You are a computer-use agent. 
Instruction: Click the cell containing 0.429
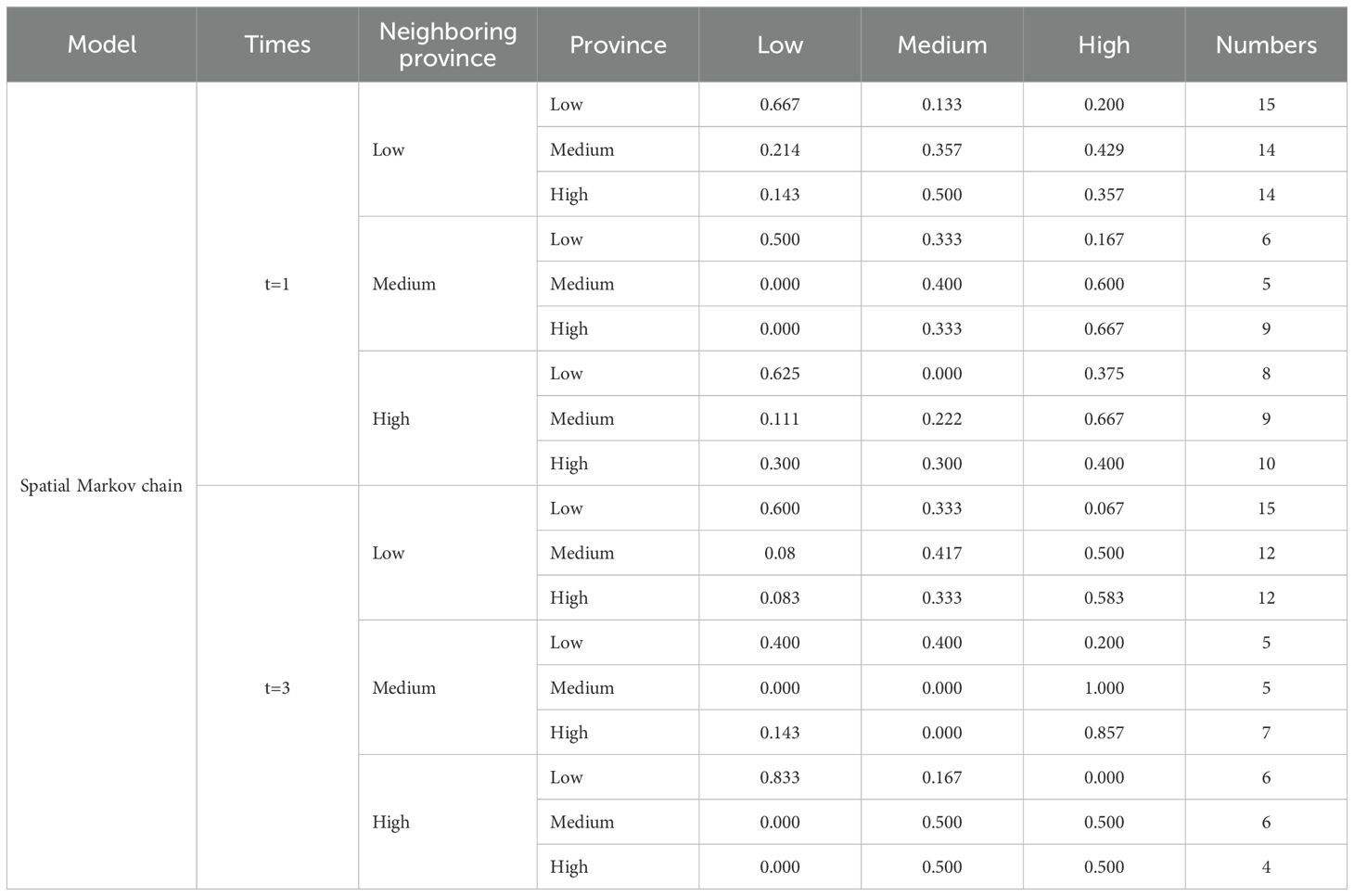point(1104,149)
